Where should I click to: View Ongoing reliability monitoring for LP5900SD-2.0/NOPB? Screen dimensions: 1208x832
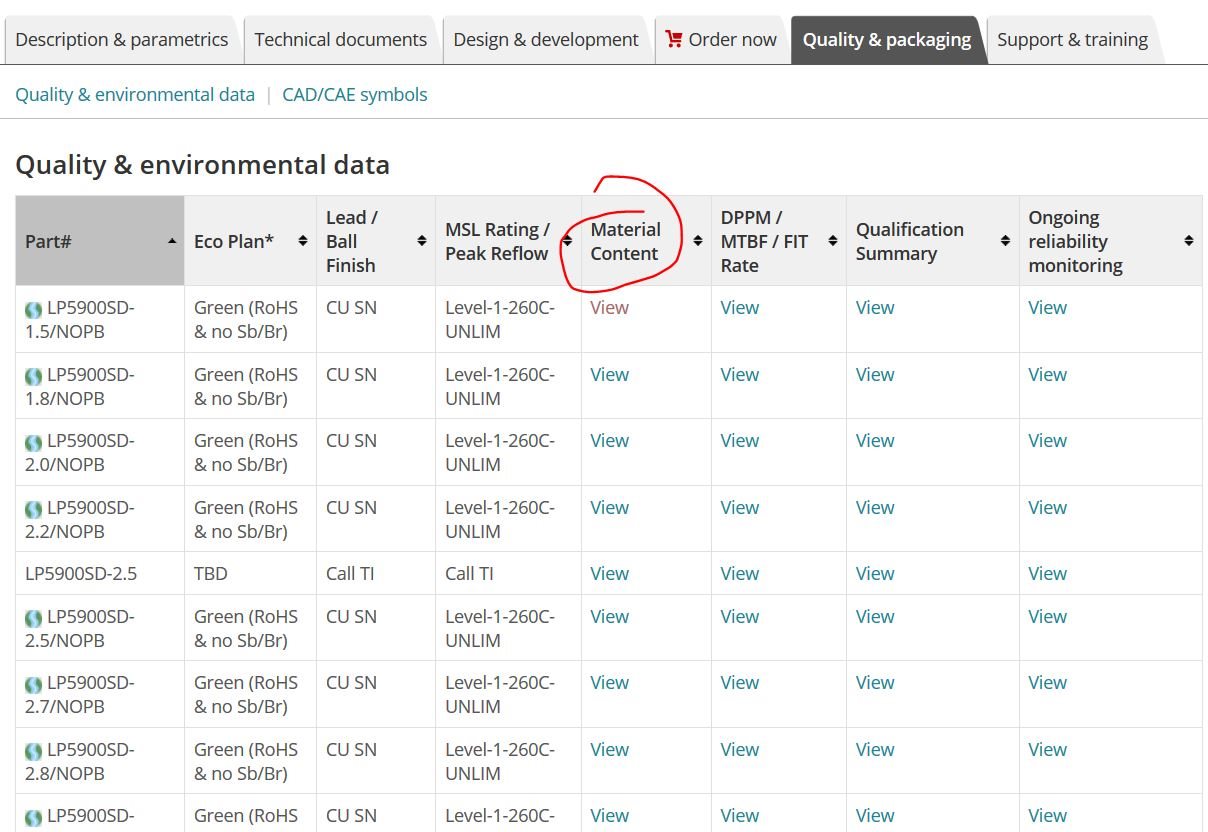pos(1048,441)
